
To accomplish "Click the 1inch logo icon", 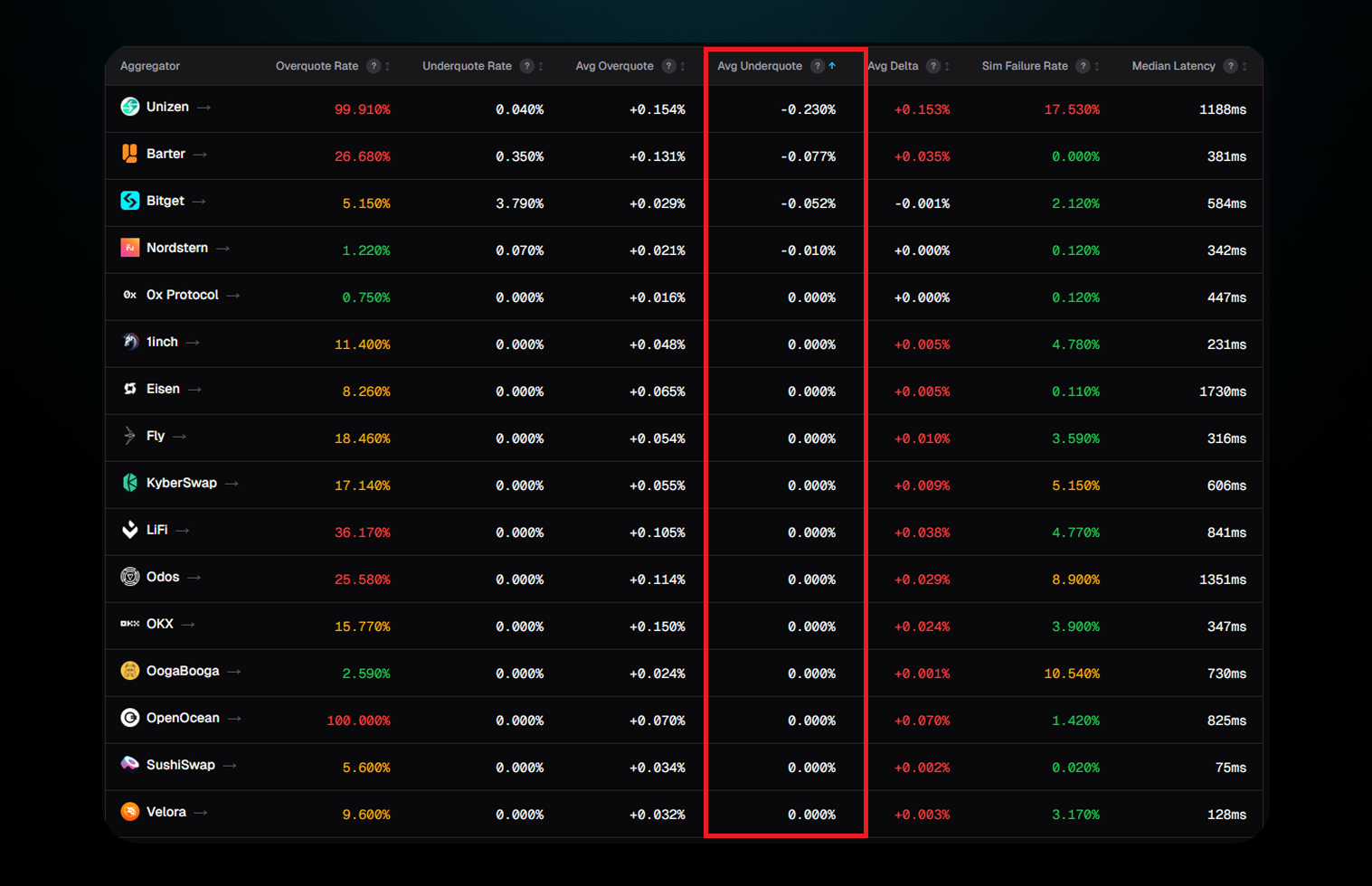I will (x=130, y=342).
